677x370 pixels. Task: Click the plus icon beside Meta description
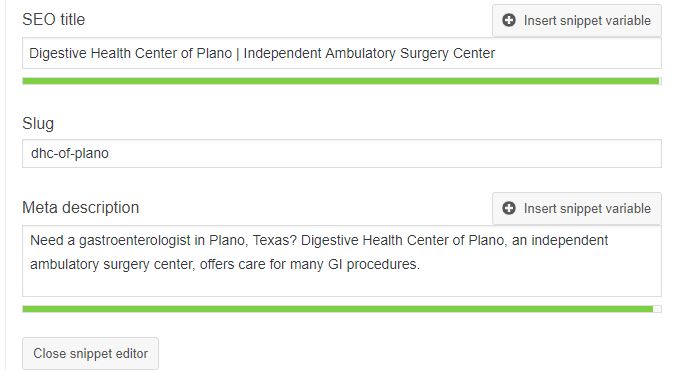click(509, 208)
